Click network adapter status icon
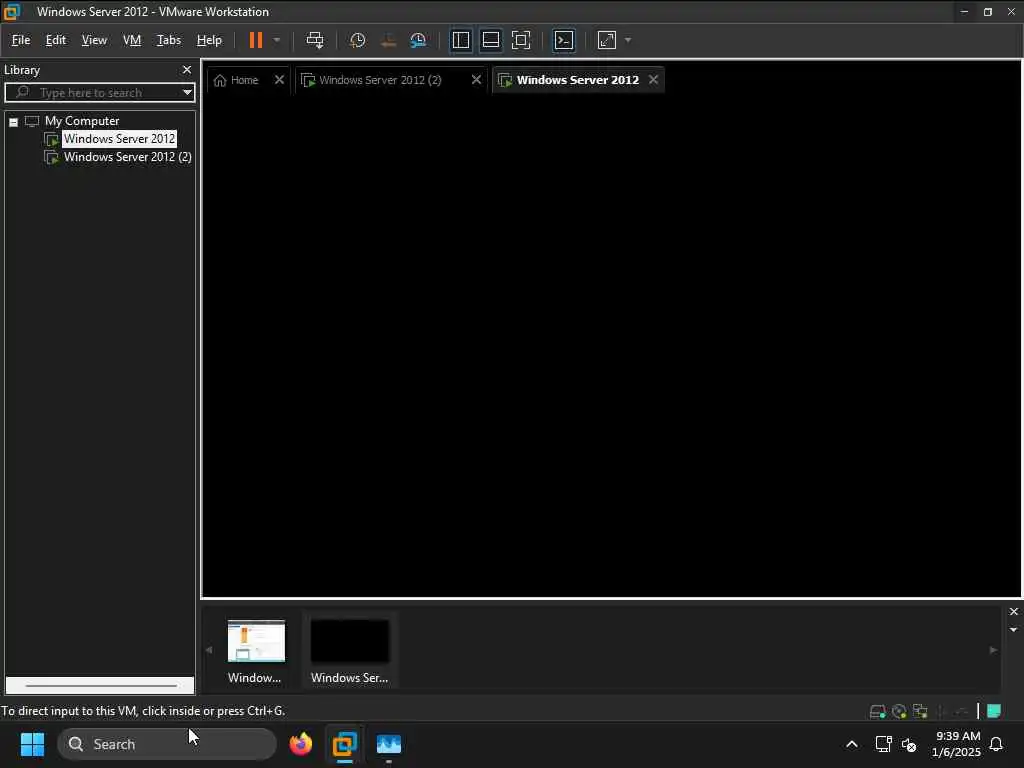The image size is (1024, 768). (920, 711)
